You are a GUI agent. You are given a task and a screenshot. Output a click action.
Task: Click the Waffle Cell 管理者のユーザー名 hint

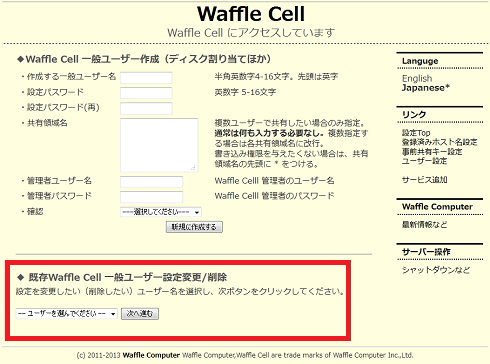tap(274, 181)
